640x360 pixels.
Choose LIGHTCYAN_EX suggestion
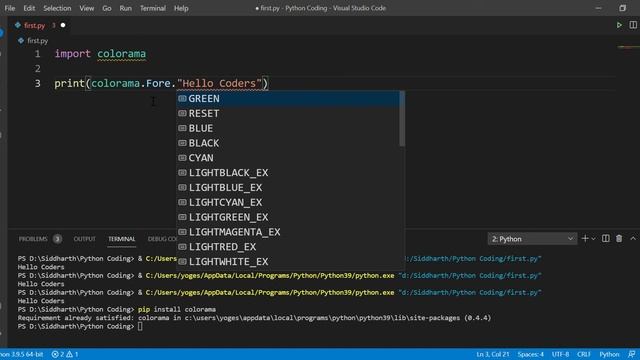coord(288,202)
